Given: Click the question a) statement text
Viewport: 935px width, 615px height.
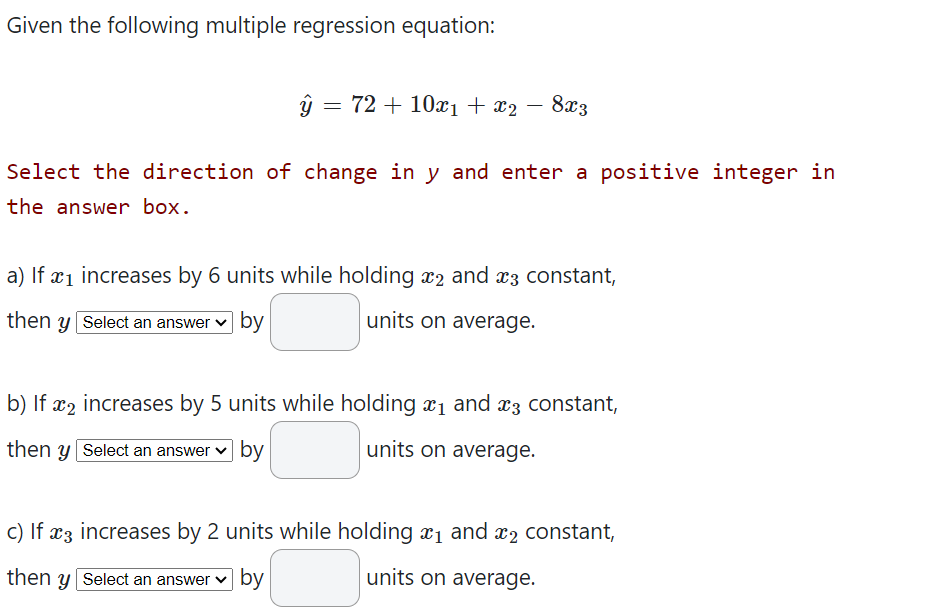Looking at the screenshot, I should [x=310, y=275].
